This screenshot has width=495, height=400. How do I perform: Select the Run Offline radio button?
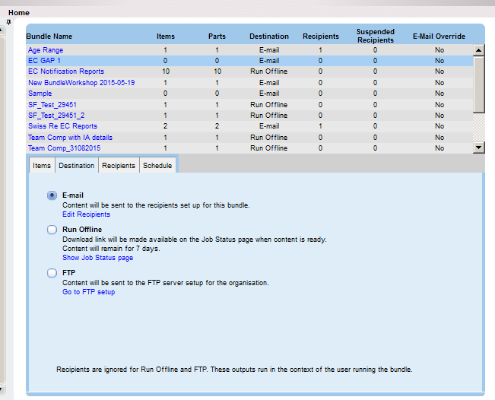(52, 230)
